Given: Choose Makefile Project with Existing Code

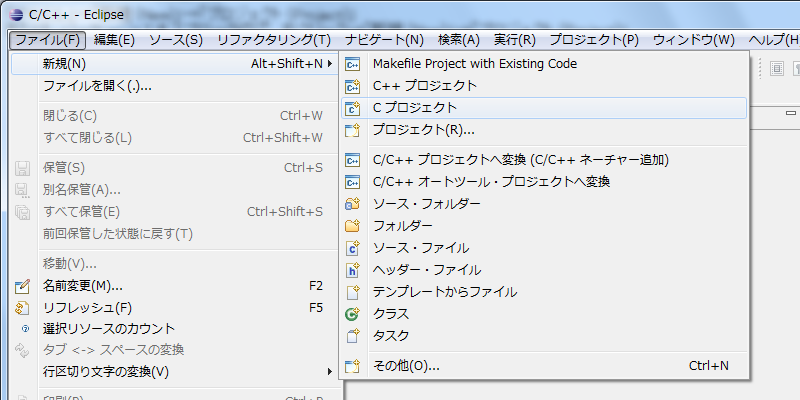Looking at the screenshot, I should pos(544,64).
